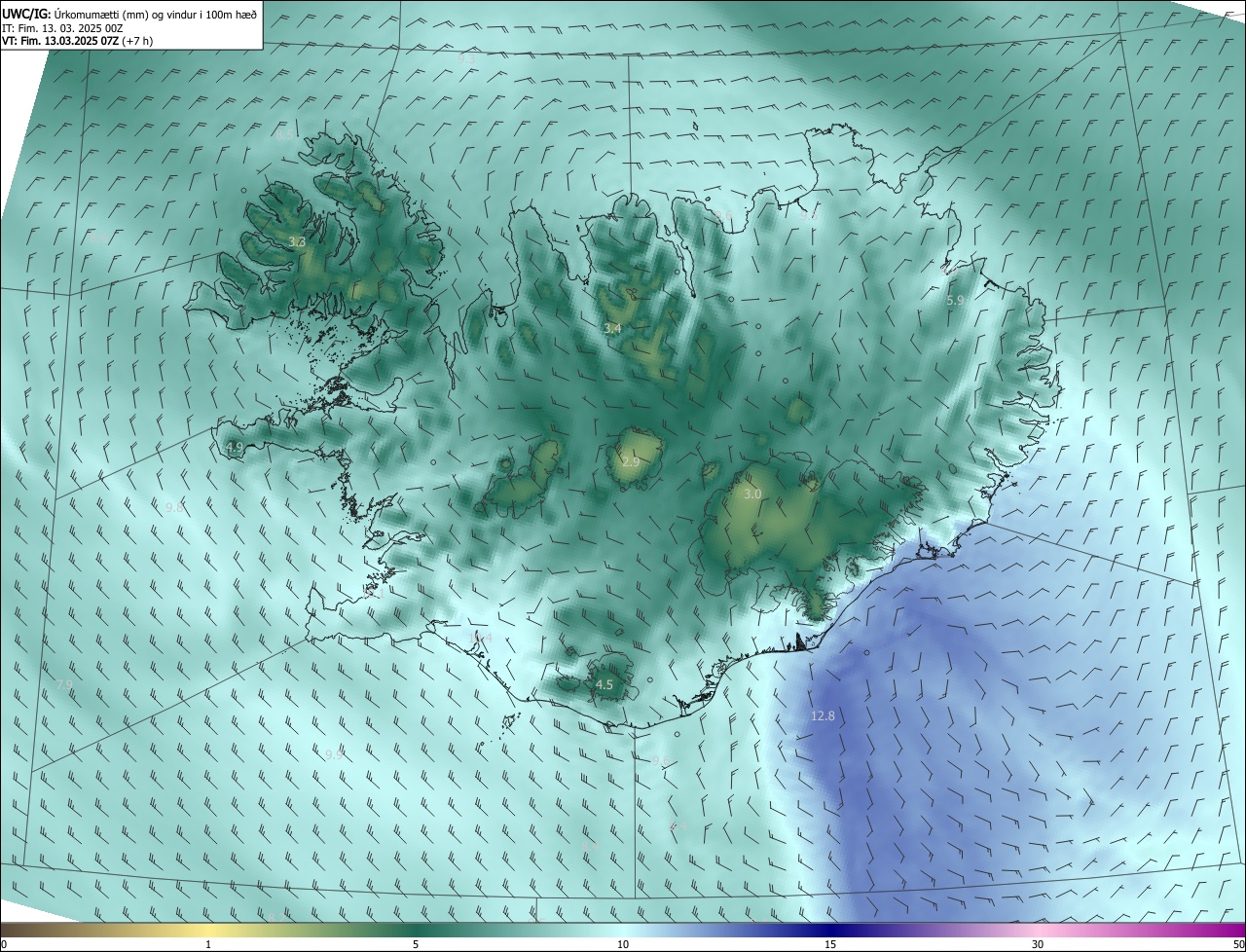The height and width of the screenshot is (952, 1246).
Task: Click the 0 tick on color scale
Action: point(4,944)
